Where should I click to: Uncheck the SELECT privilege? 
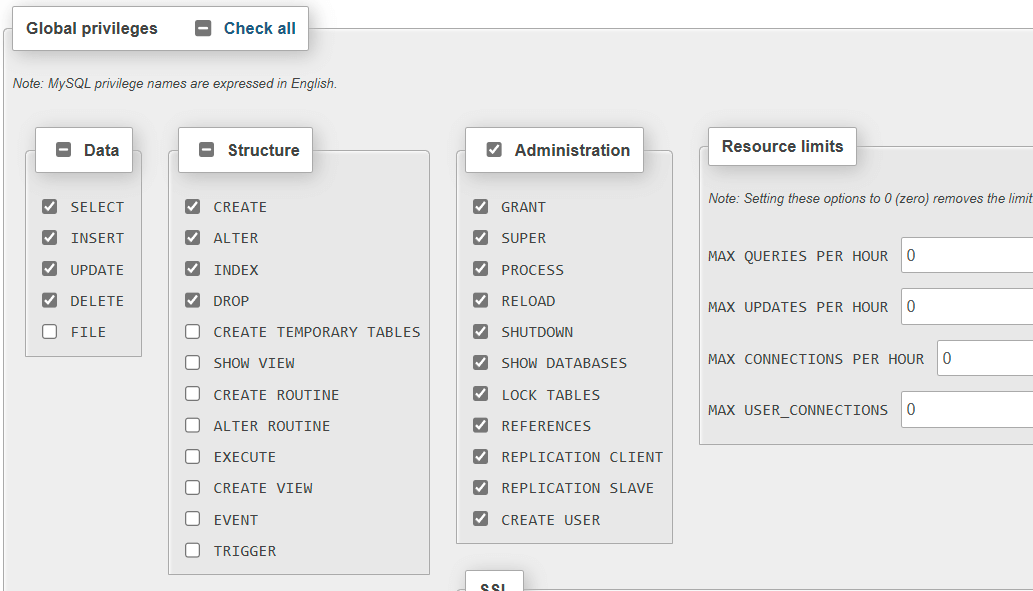[50, 207]
